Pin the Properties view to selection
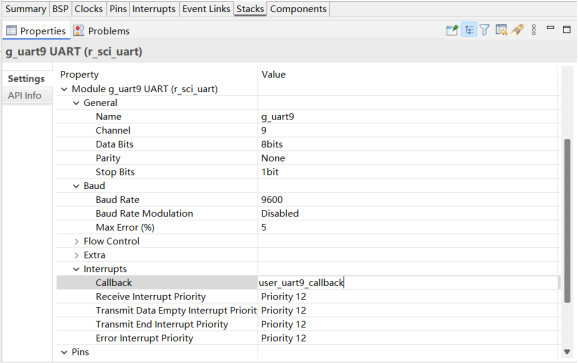Viewport: 578px width, 363px height. (x=452, y=30)
